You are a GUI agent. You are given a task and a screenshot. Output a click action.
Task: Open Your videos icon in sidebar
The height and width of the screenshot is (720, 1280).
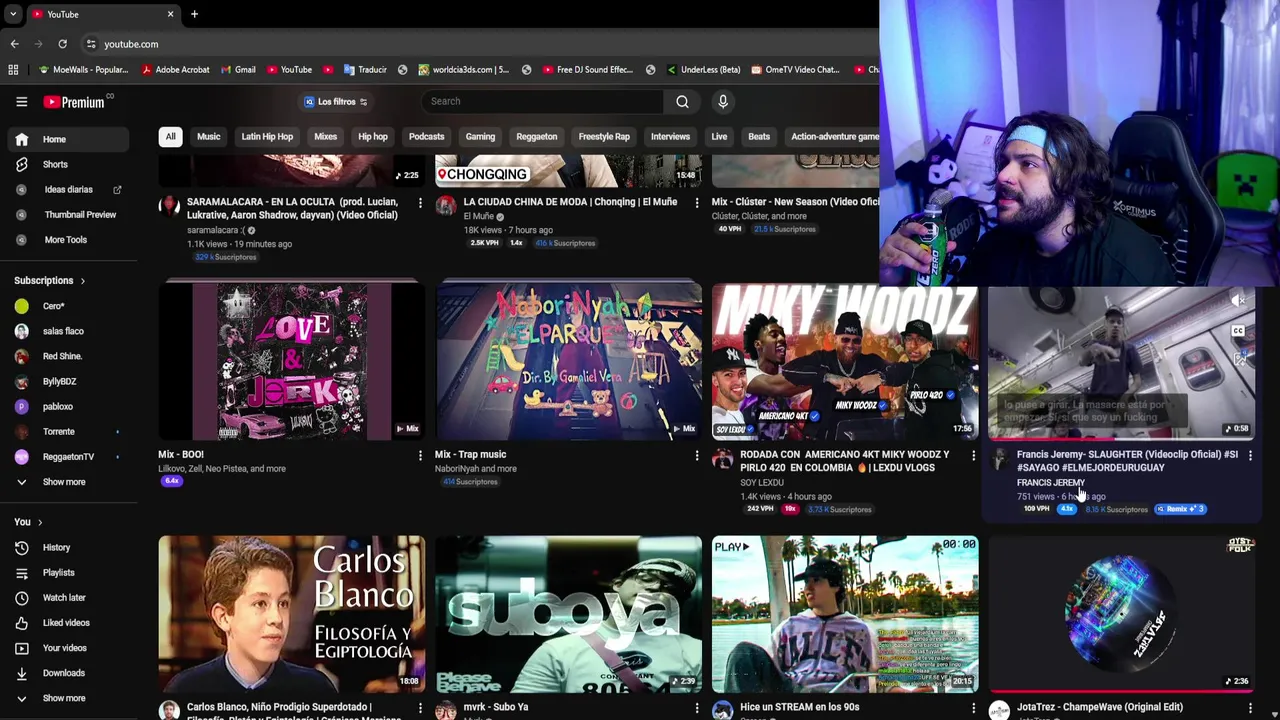(21, 648)
